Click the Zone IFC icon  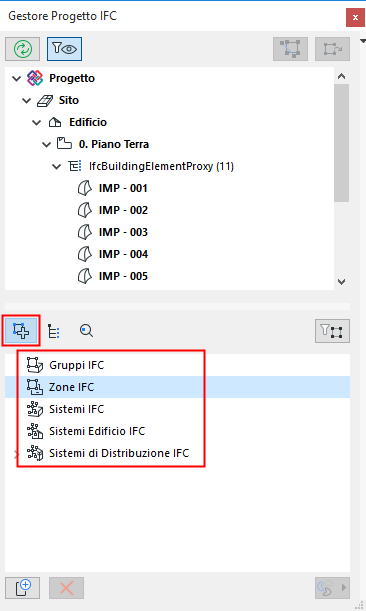(x=35, y=387)
